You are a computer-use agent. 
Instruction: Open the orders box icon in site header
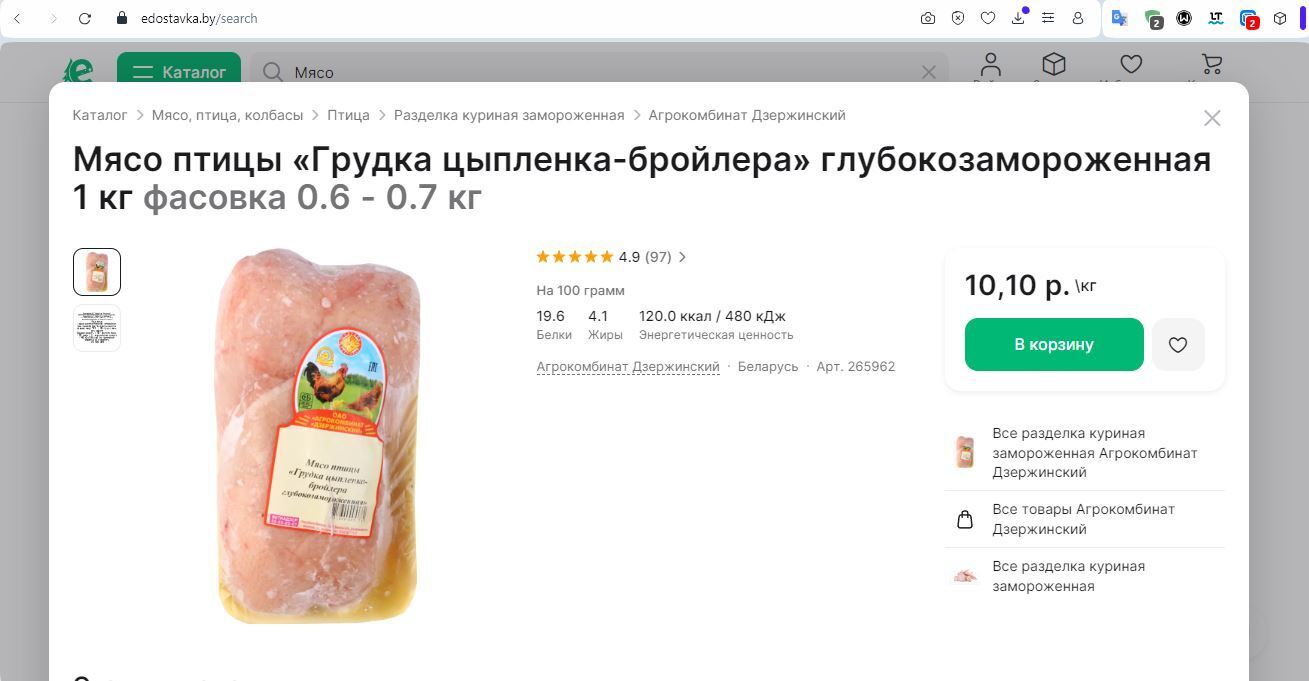(1053, 66)
